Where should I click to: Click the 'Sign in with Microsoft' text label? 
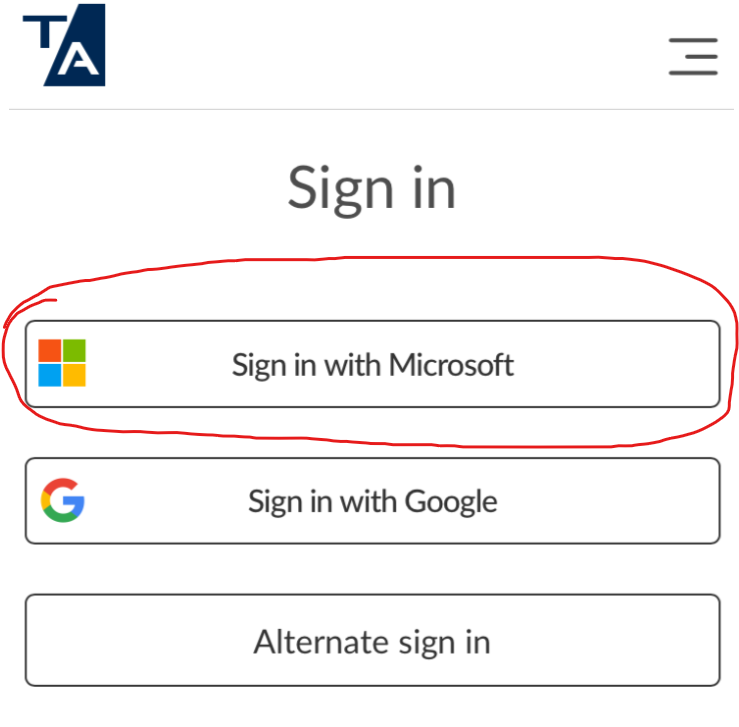pos(372,366)
